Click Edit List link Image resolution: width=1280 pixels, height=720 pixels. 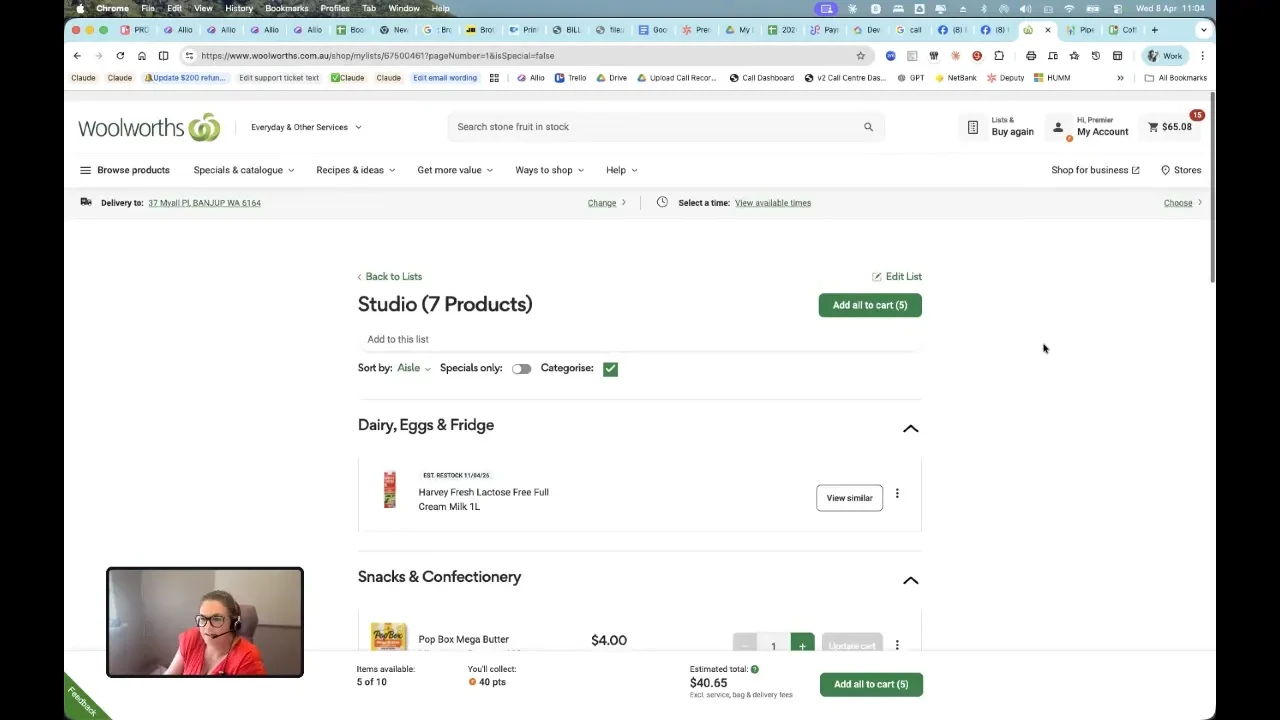[897, 277]
